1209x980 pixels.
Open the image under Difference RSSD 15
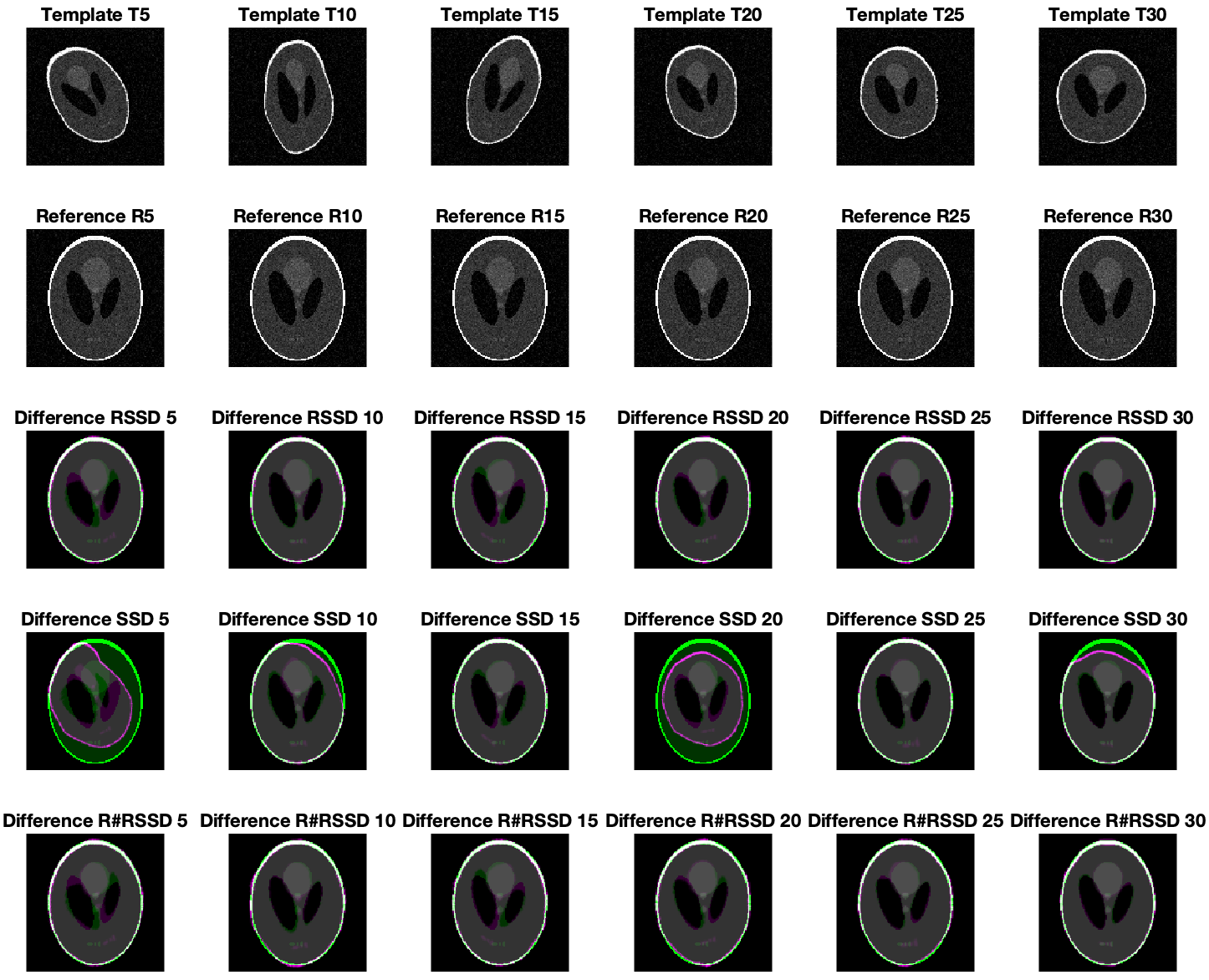(x=500, y=499)
